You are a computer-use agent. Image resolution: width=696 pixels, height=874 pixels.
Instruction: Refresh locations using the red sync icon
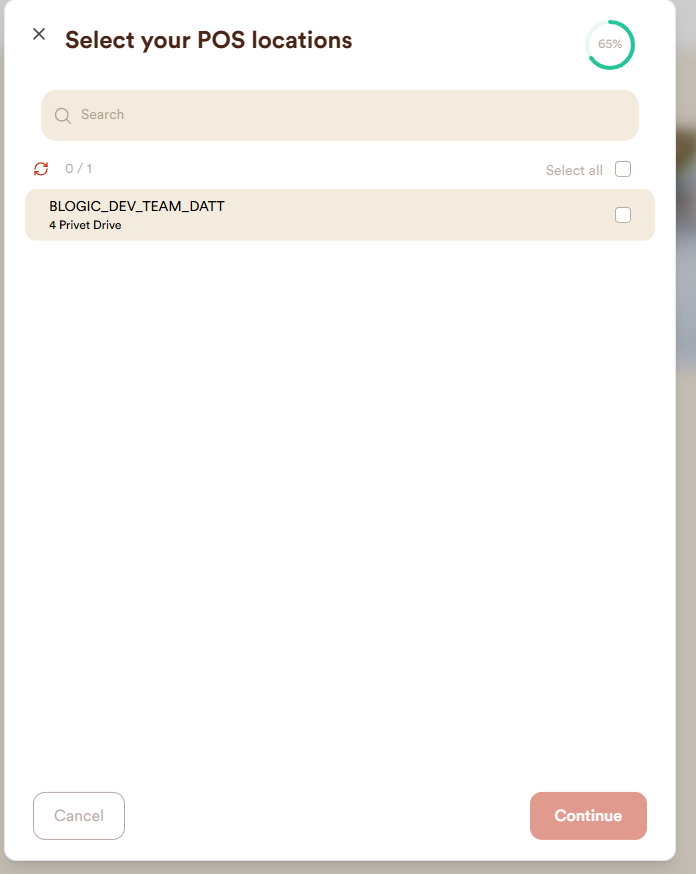41,168
